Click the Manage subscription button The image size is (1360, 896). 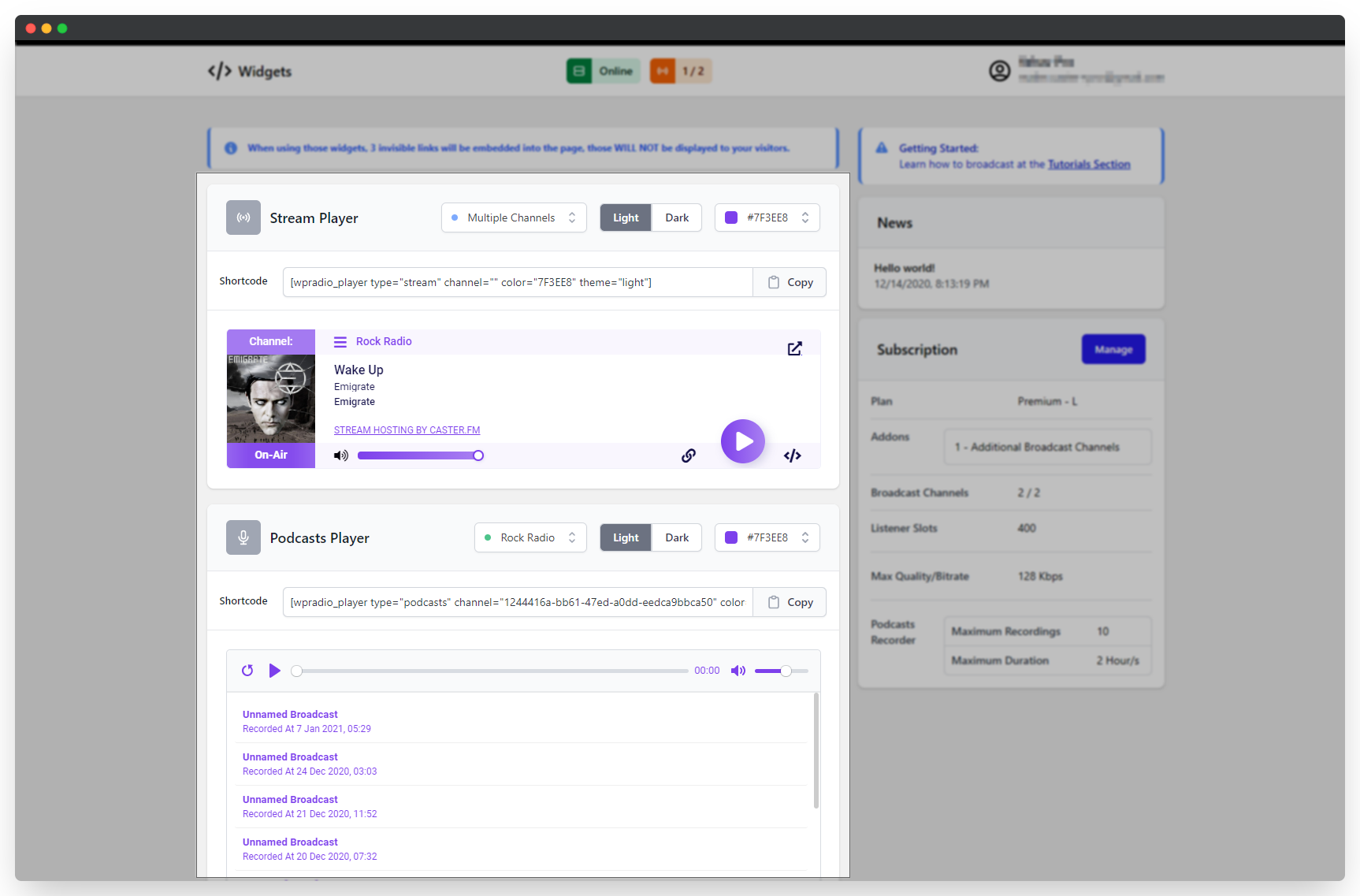pyautogui.click(x=1113, y=349)
